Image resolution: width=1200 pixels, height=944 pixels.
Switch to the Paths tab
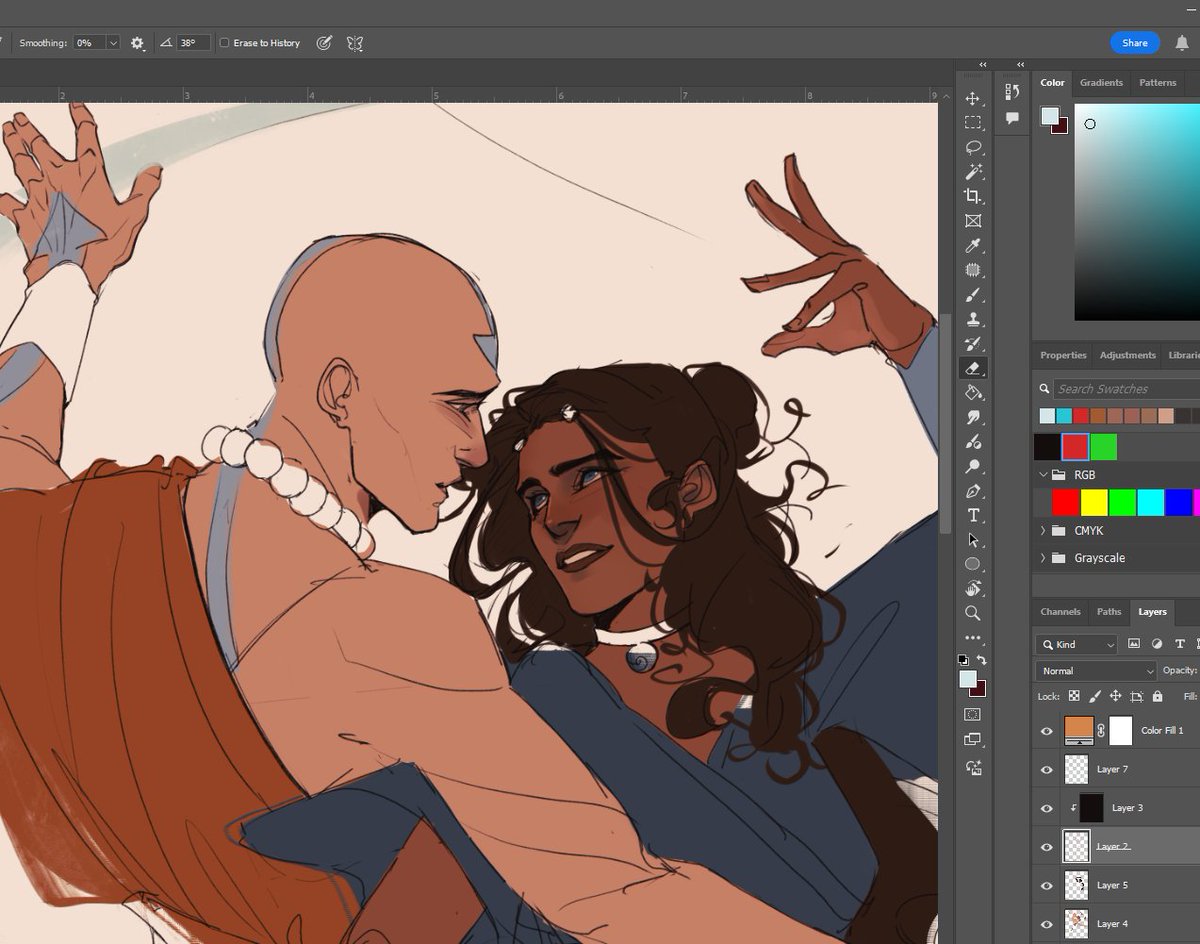[x=1109, y=612]
